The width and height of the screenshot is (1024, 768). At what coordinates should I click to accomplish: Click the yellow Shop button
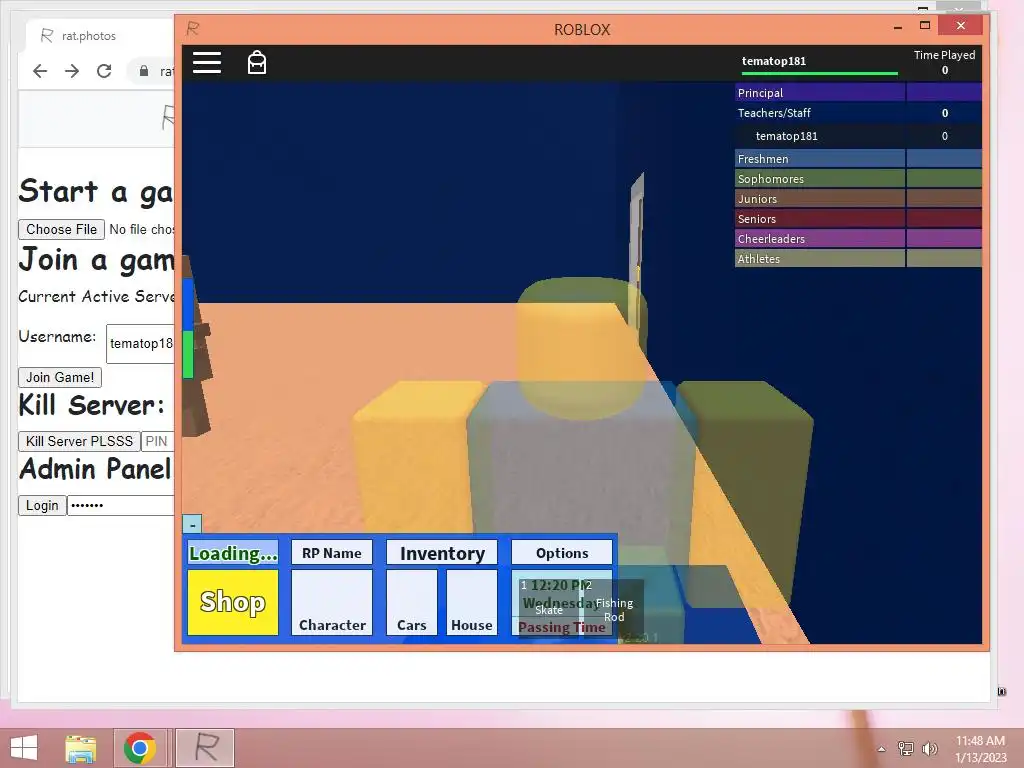pos(232,602)
